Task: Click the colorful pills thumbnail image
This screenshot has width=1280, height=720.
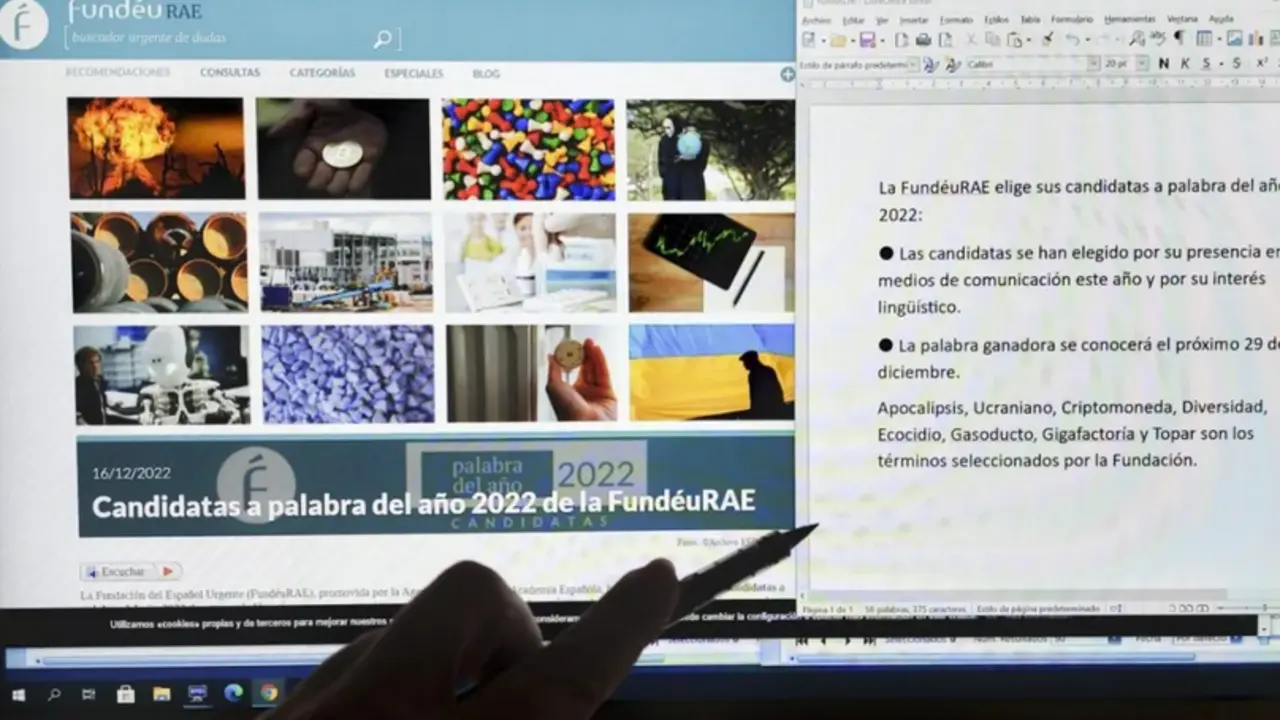Action: click(529, 149)
